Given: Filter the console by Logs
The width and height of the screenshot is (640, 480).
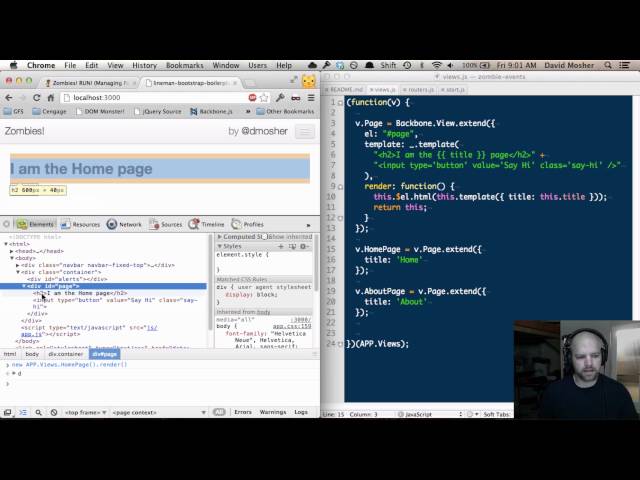Looking at the screenshot, I should click(301, 412).
